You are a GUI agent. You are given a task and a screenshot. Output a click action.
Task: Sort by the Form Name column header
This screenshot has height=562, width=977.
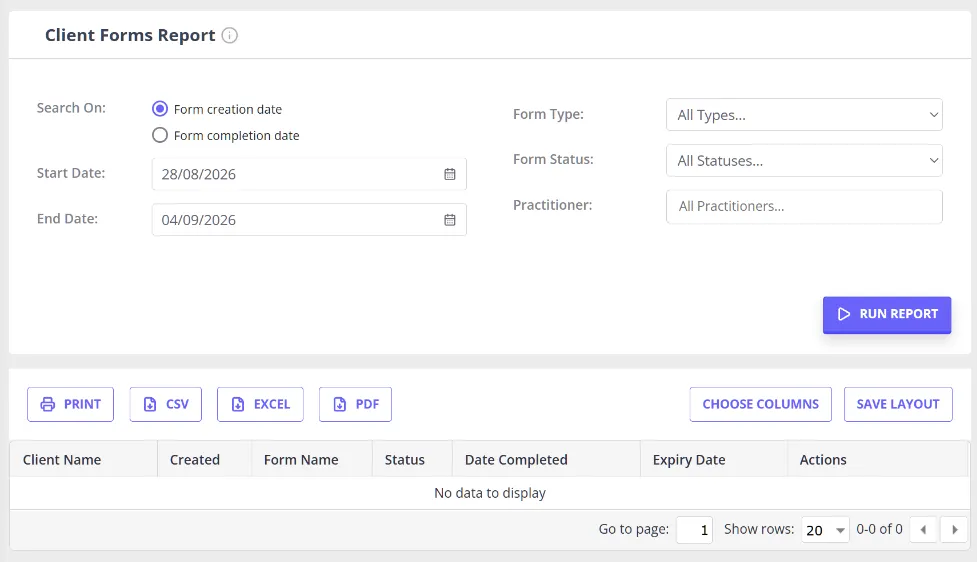312,460
